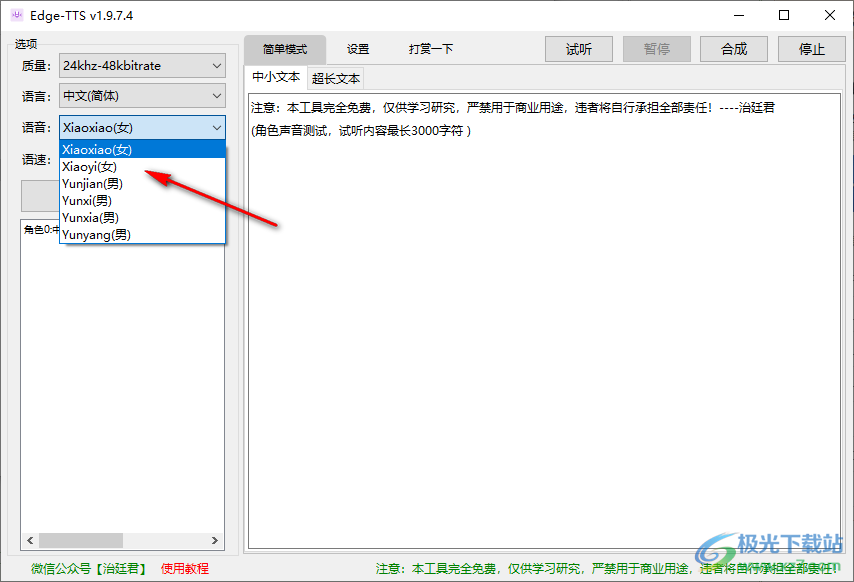This screenshot has height=582, width=854.
Task: Open the 语言 language dropdown
Action: coord(142,96)
